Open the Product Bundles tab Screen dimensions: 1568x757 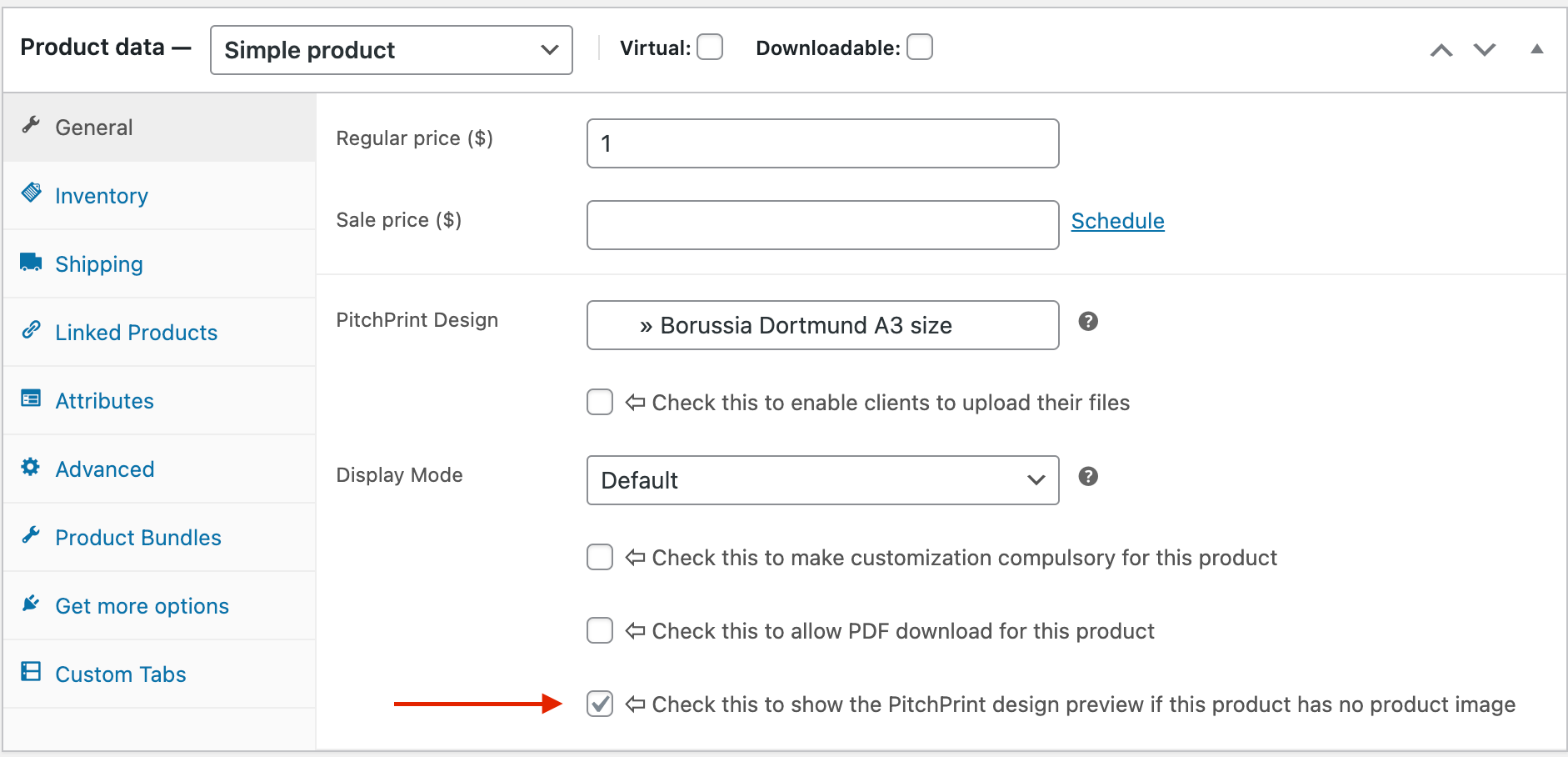tap(159, 538)
